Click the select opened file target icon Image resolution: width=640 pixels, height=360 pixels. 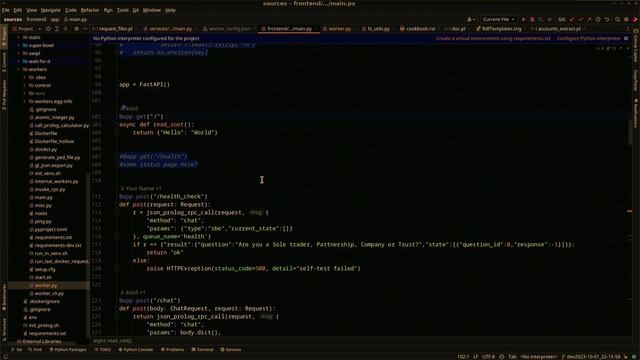point(48,29)
